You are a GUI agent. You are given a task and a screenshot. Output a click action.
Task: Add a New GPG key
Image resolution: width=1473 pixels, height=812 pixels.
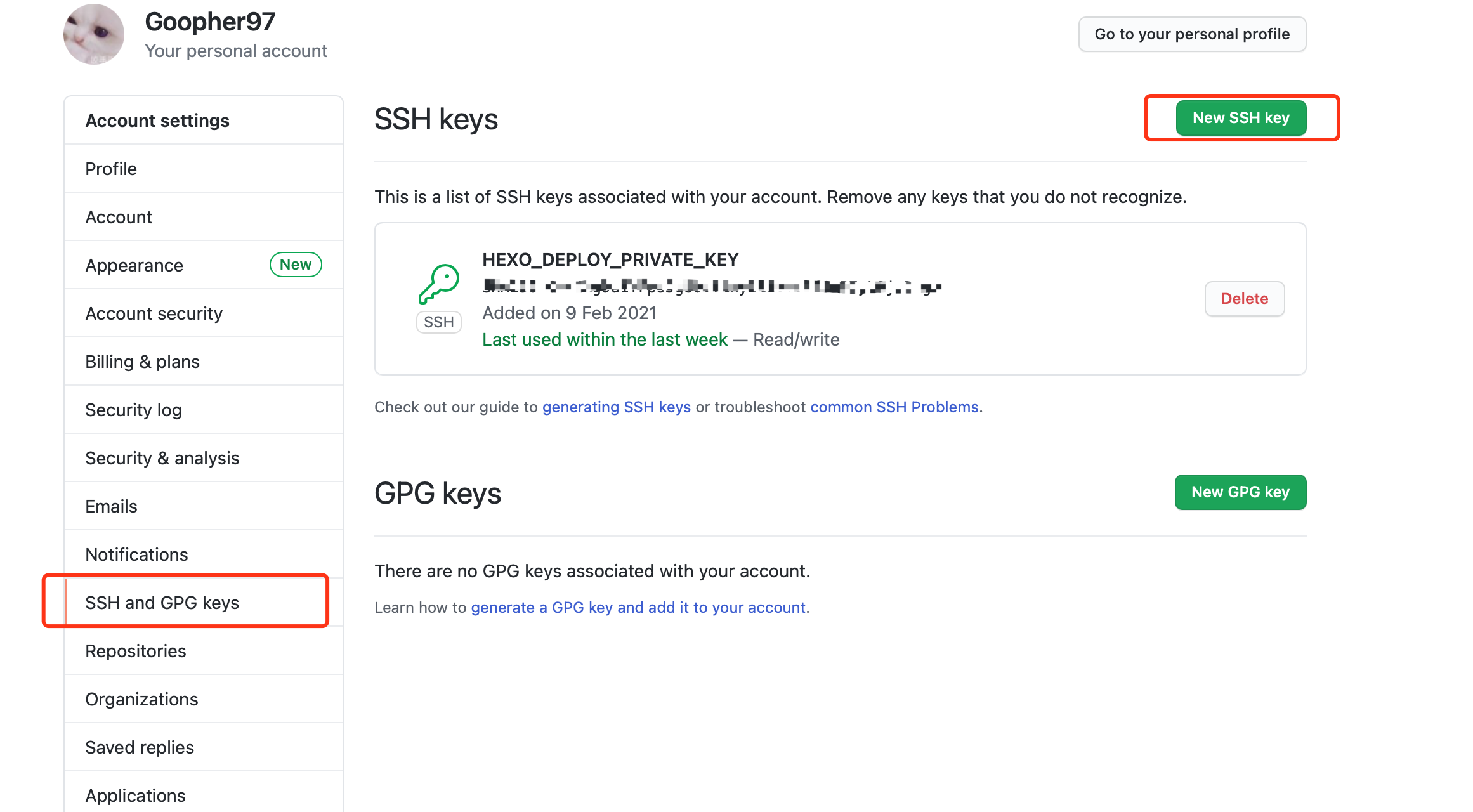[1240, 492]
